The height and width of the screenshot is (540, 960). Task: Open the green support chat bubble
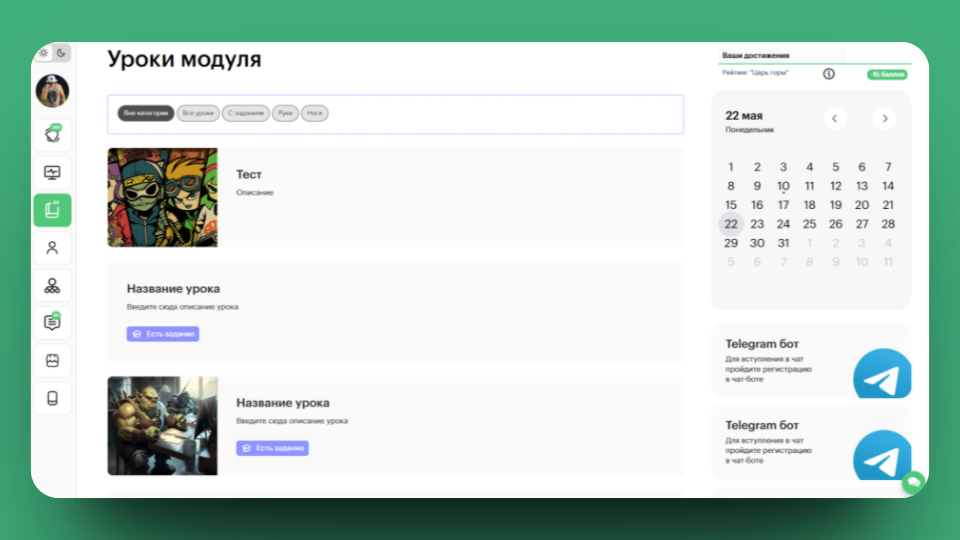(x=912, y=483)
